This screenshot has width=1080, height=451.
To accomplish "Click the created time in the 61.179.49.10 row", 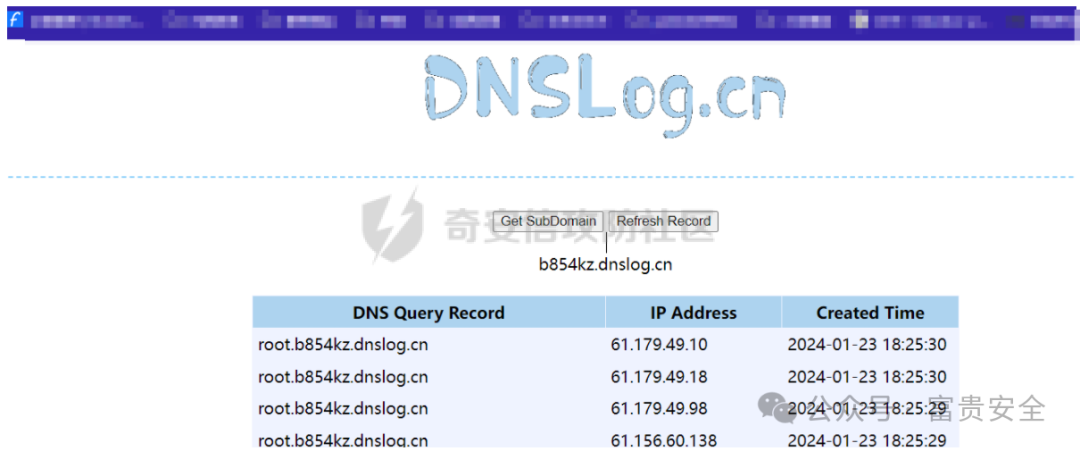I will pyautogui.click(x=866, y=344).
